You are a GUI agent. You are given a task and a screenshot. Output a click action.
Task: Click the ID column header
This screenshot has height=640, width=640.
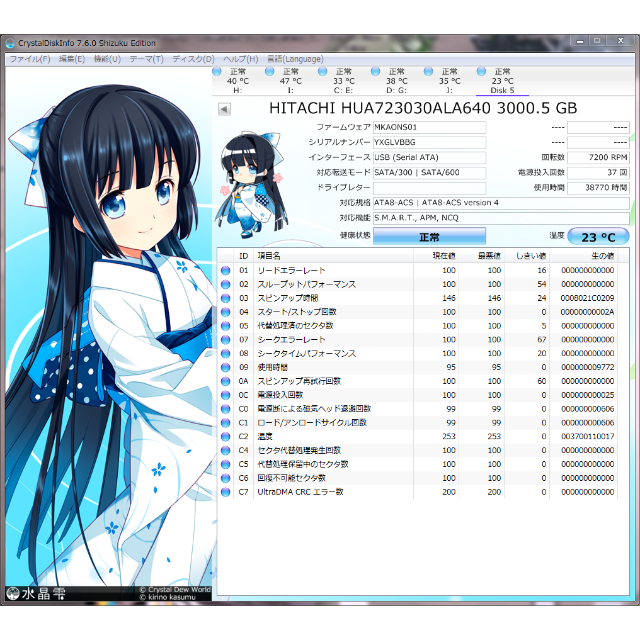(244, 256)
